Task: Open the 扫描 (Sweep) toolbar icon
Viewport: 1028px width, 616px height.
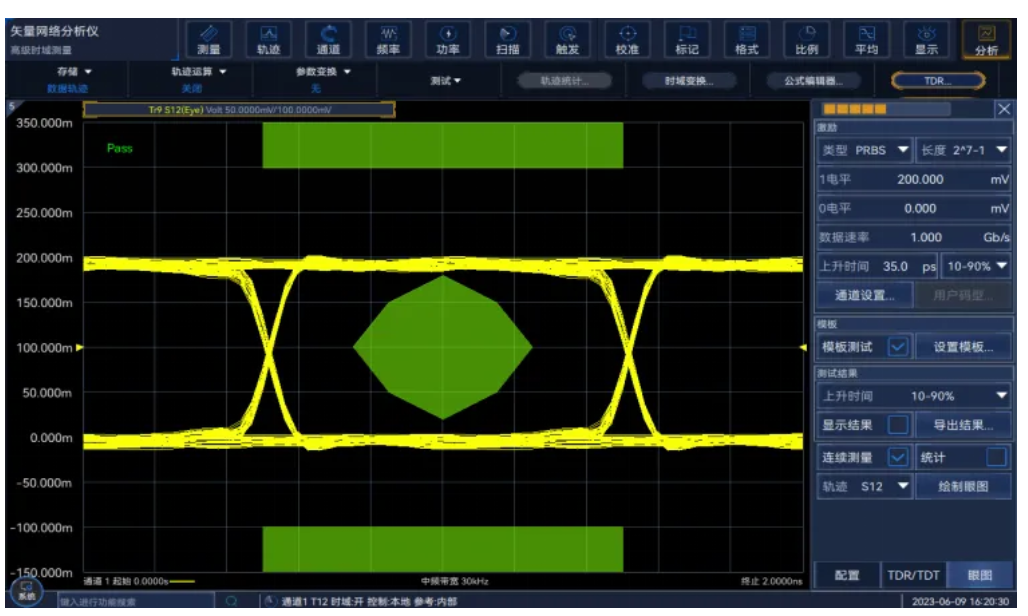Action: point(507,40)
